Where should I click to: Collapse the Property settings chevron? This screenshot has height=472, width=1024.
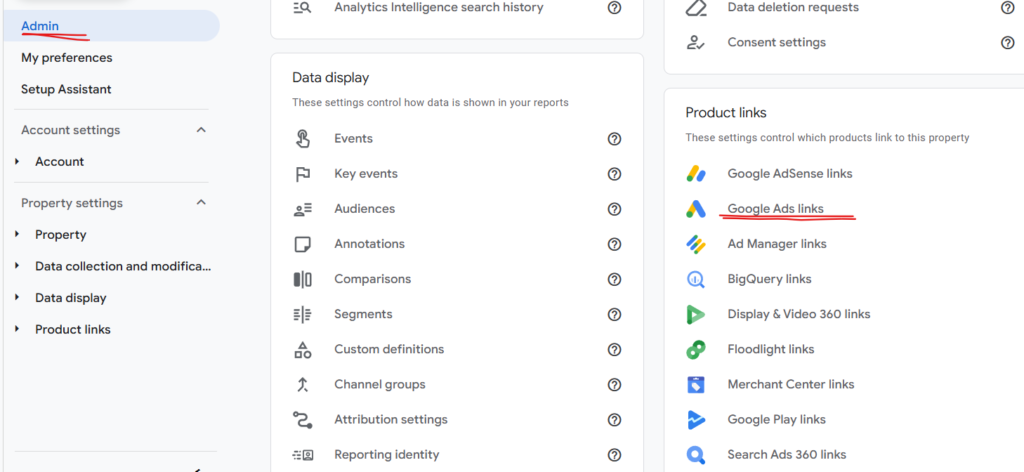pos(201,203)
